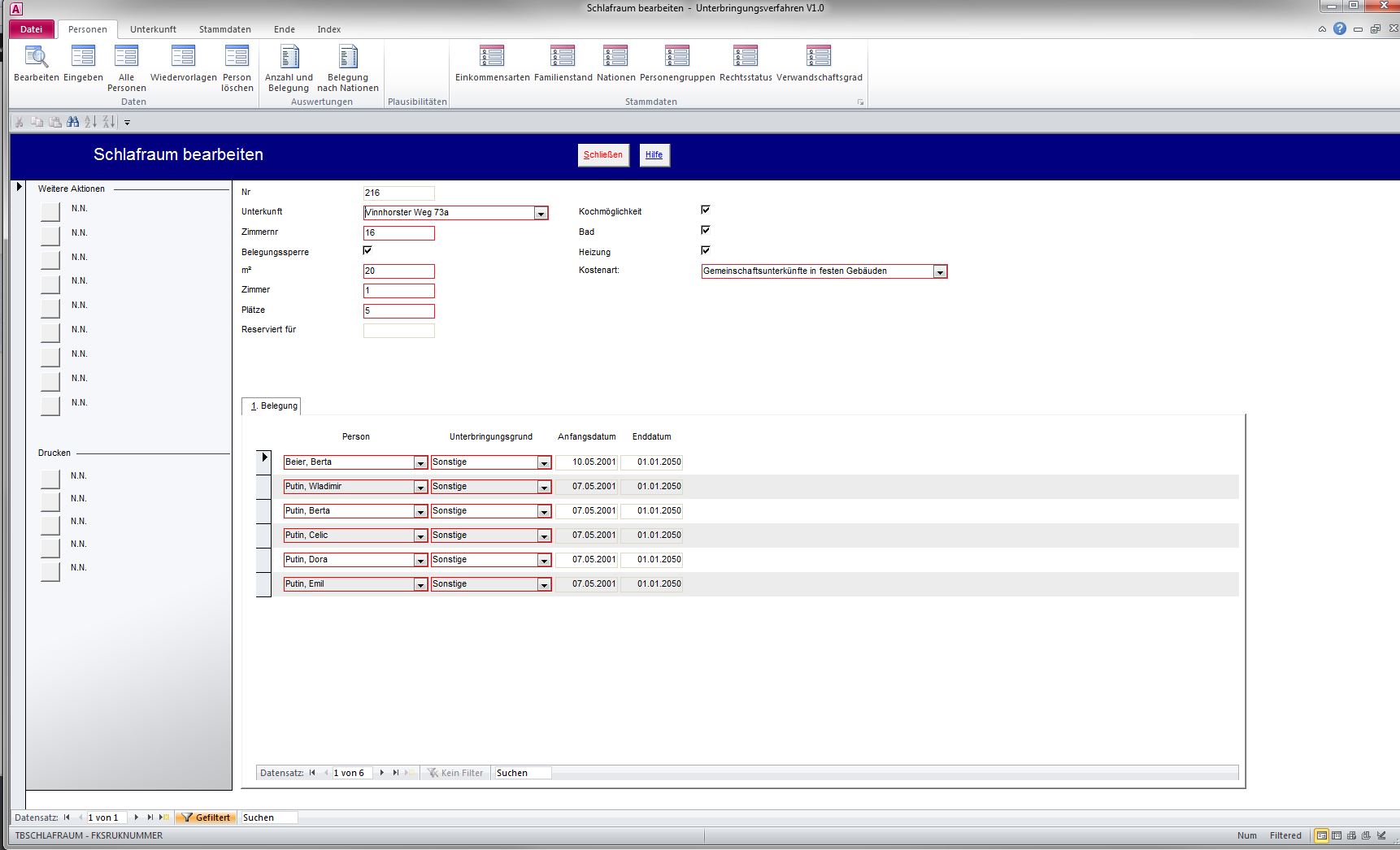Click the Reserviert für input field
1400x850 pixels.
(x=399, y=331)
